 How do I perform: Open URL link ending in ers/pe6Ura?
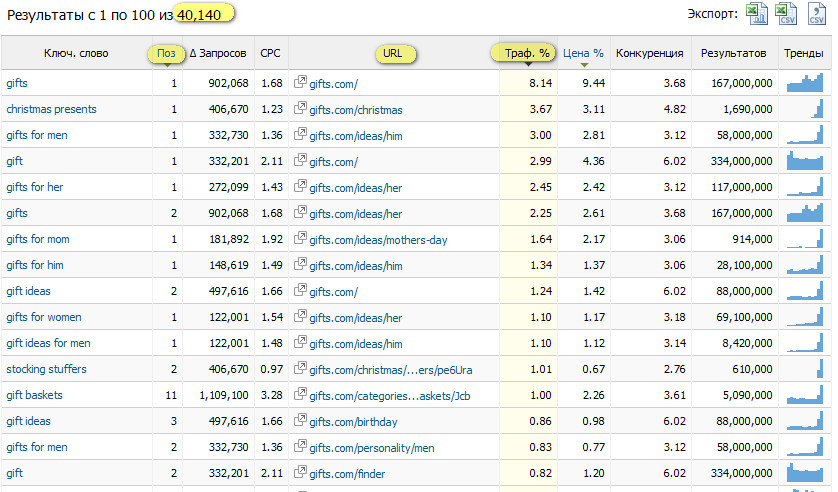391,370
